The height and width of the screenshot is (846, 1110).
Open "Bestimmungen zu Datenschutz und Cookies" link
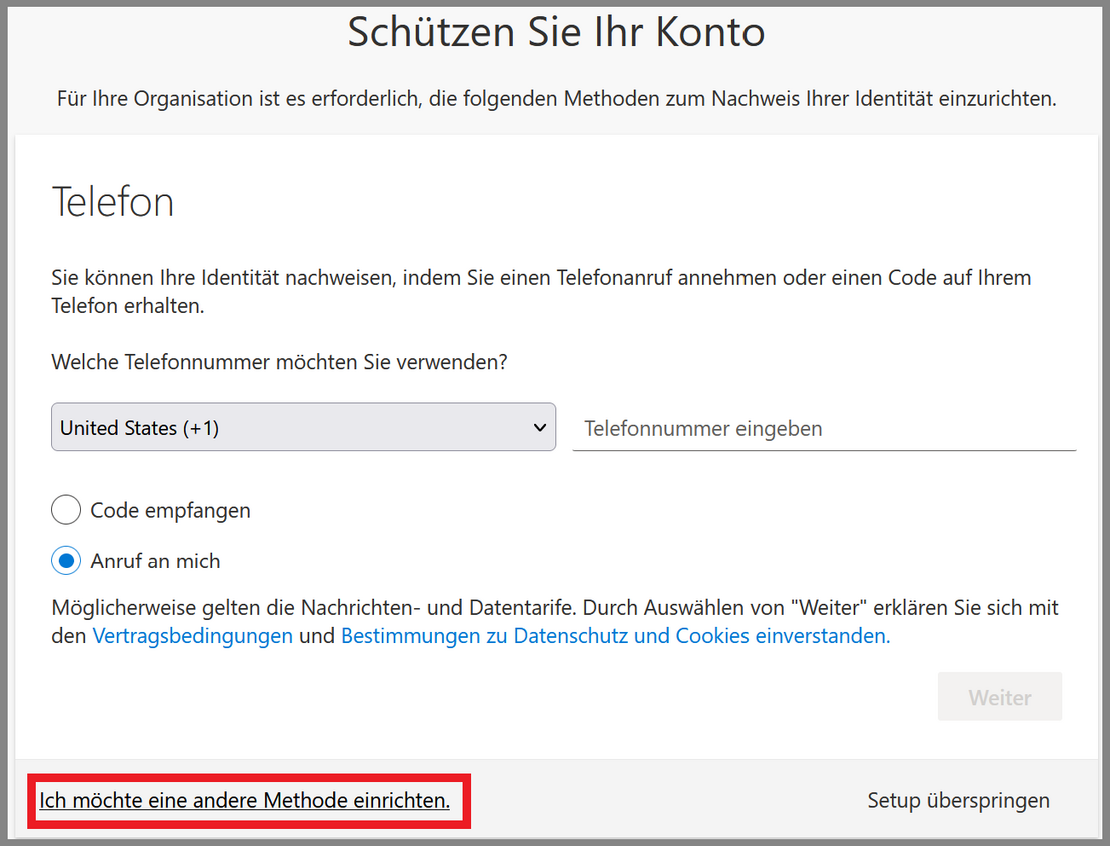(x=614, y=636)
